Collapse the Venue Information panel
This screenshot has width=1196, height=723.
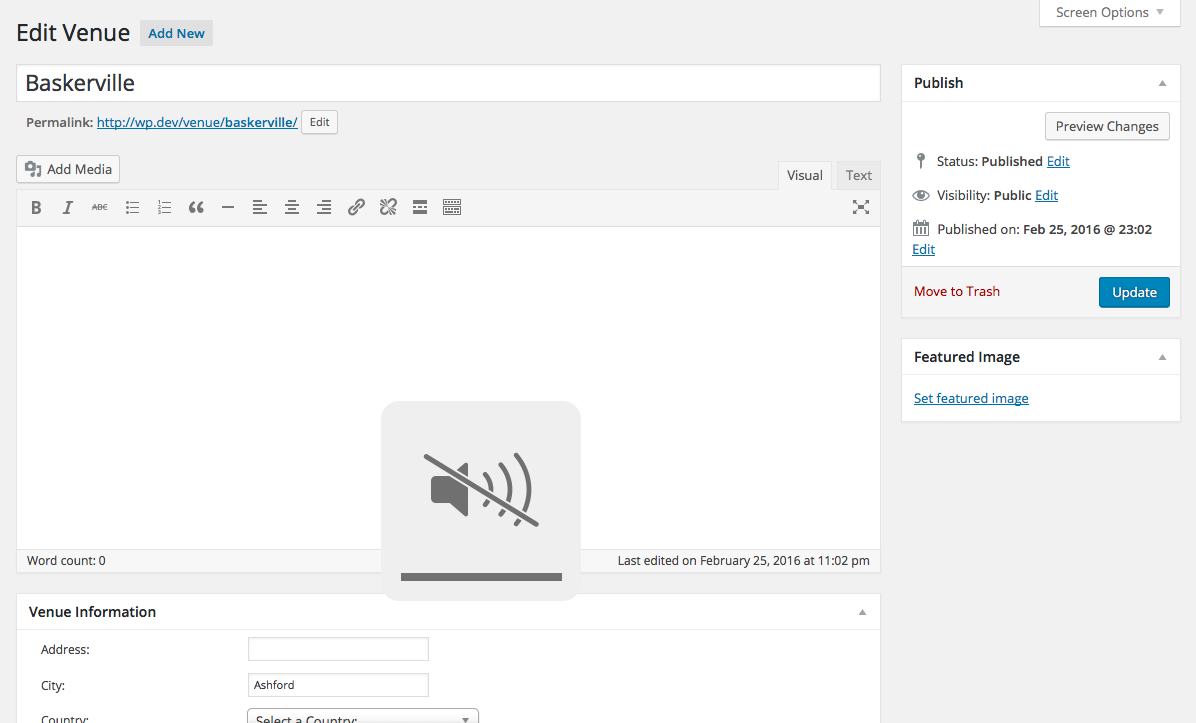click(862, 613)
